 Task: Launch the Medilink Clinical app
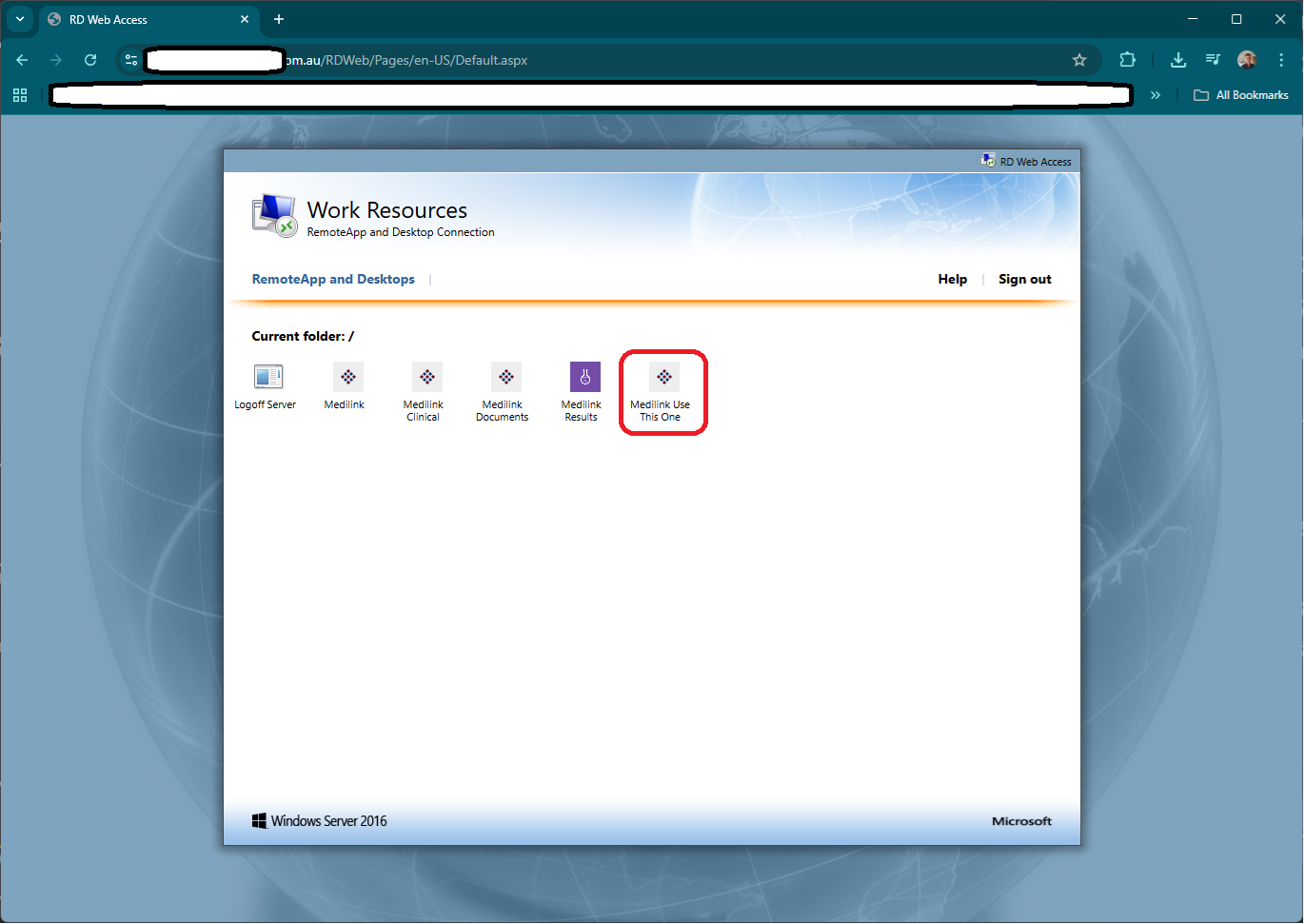click(x=425, y=392)
